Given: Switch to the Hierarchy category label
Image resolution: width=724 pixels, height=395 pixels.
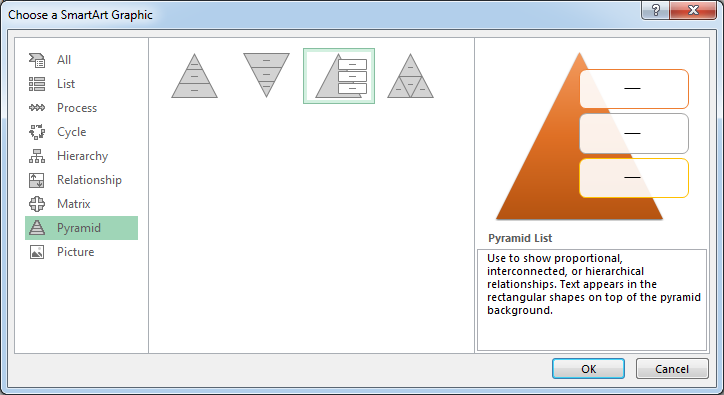Looking at the screenshot, I should point(83,156).
